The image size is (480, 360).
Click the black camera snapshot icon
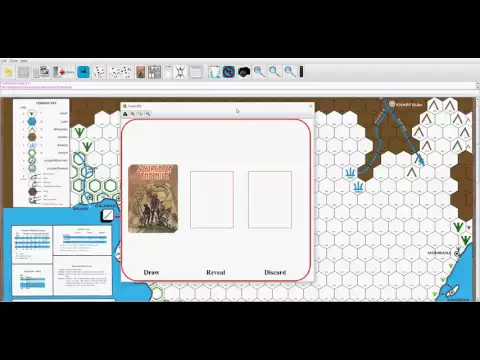point(244,72)
